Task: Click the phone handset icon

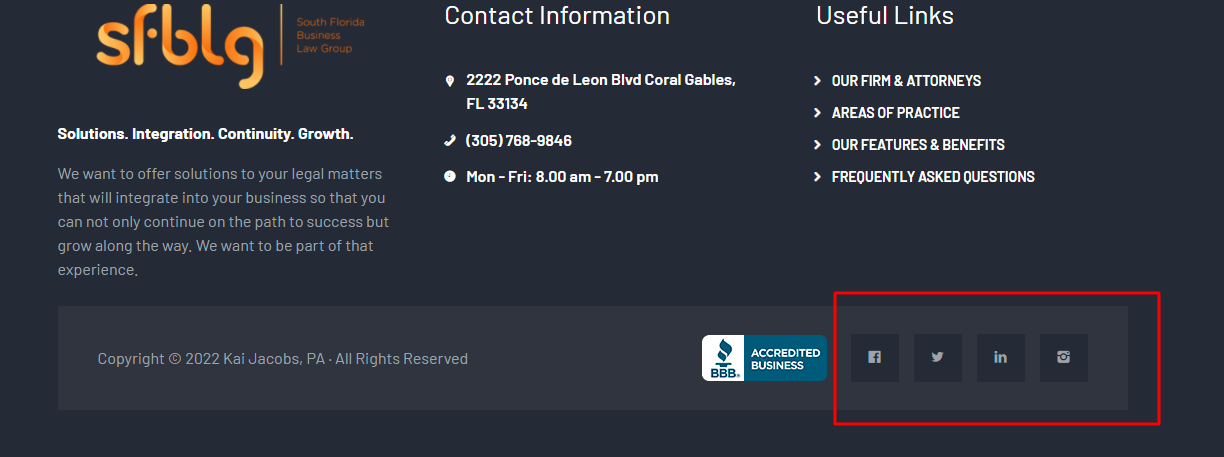Action: [x=450, y=140]
